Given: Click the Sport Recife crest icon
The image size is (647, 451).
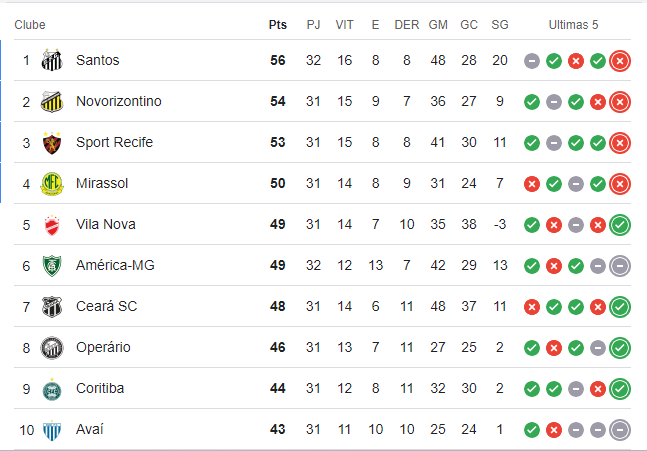Looking at the screenshot, I should (x=52, y=143).
